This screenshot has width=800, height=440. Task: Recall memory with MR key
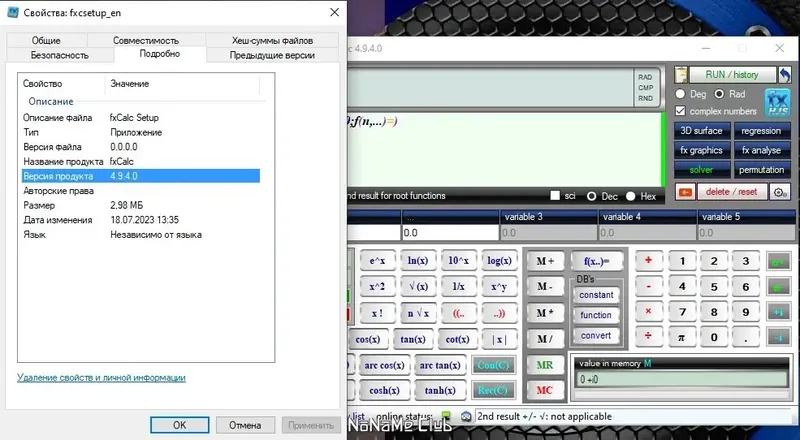pyautogui.click(x=544, y=365)
